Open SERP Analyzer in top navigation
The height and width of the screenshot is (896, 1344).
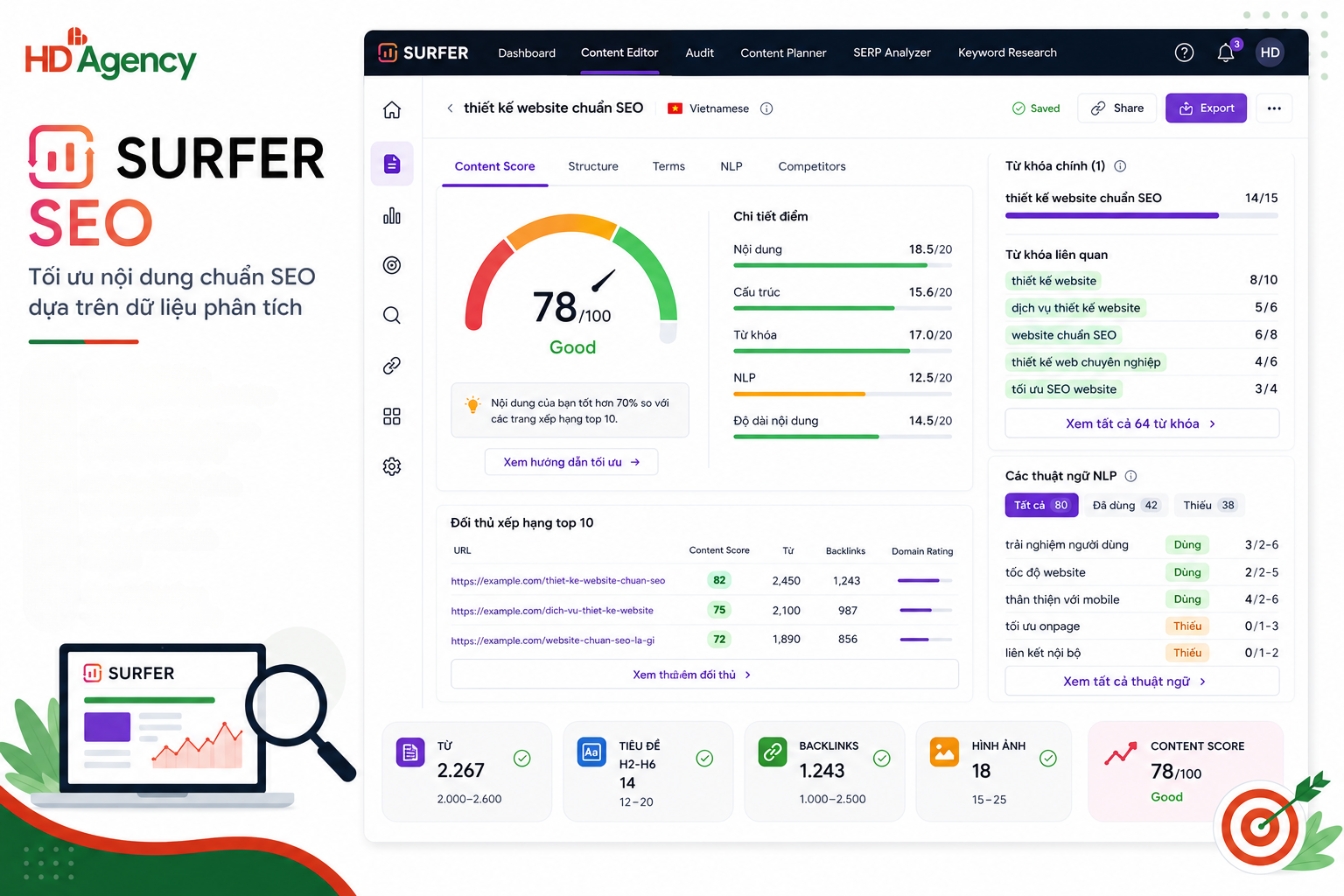point(892,53)
